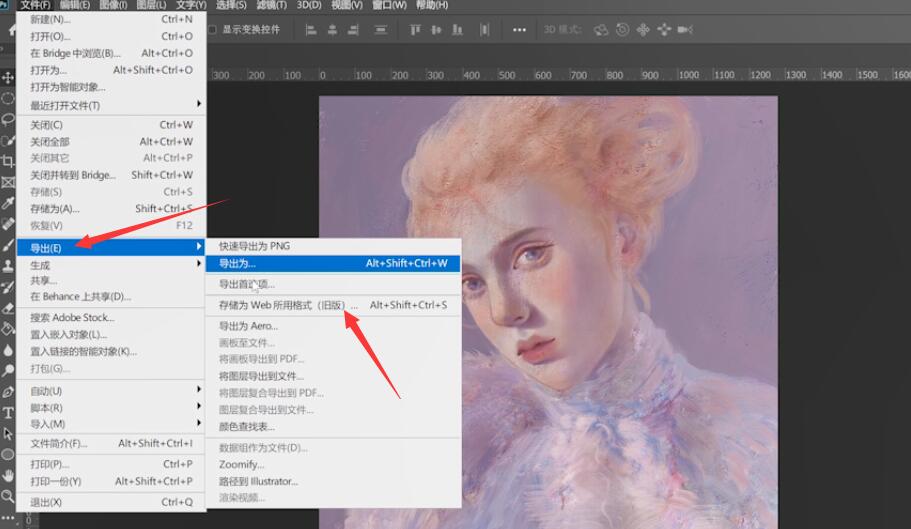Viewport: 911px width, 529px height.
Task: Choose 存储为 Web 所用格式（旧版）
Action: click(x=333, y=305)
